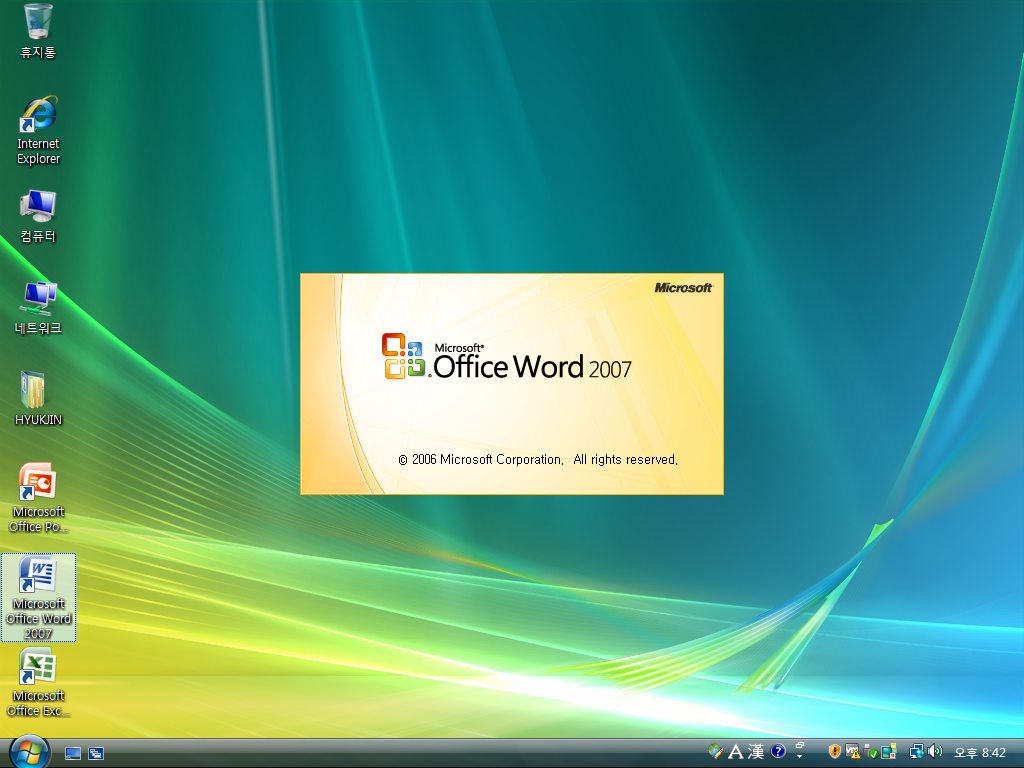Open the 휴지통 recycle bin icon
The width and height of the screenshot is (1024, 768).
pos(38,31)
